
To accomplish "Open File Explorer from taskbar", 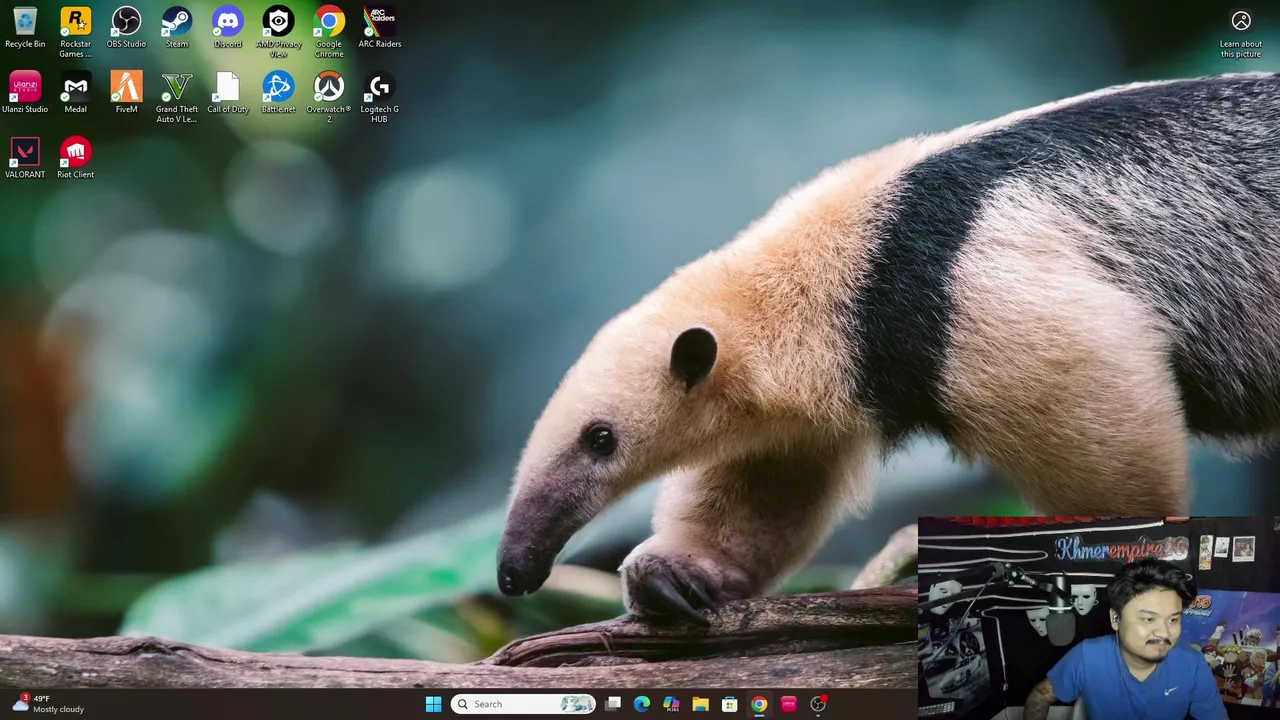I will (700, 704).
